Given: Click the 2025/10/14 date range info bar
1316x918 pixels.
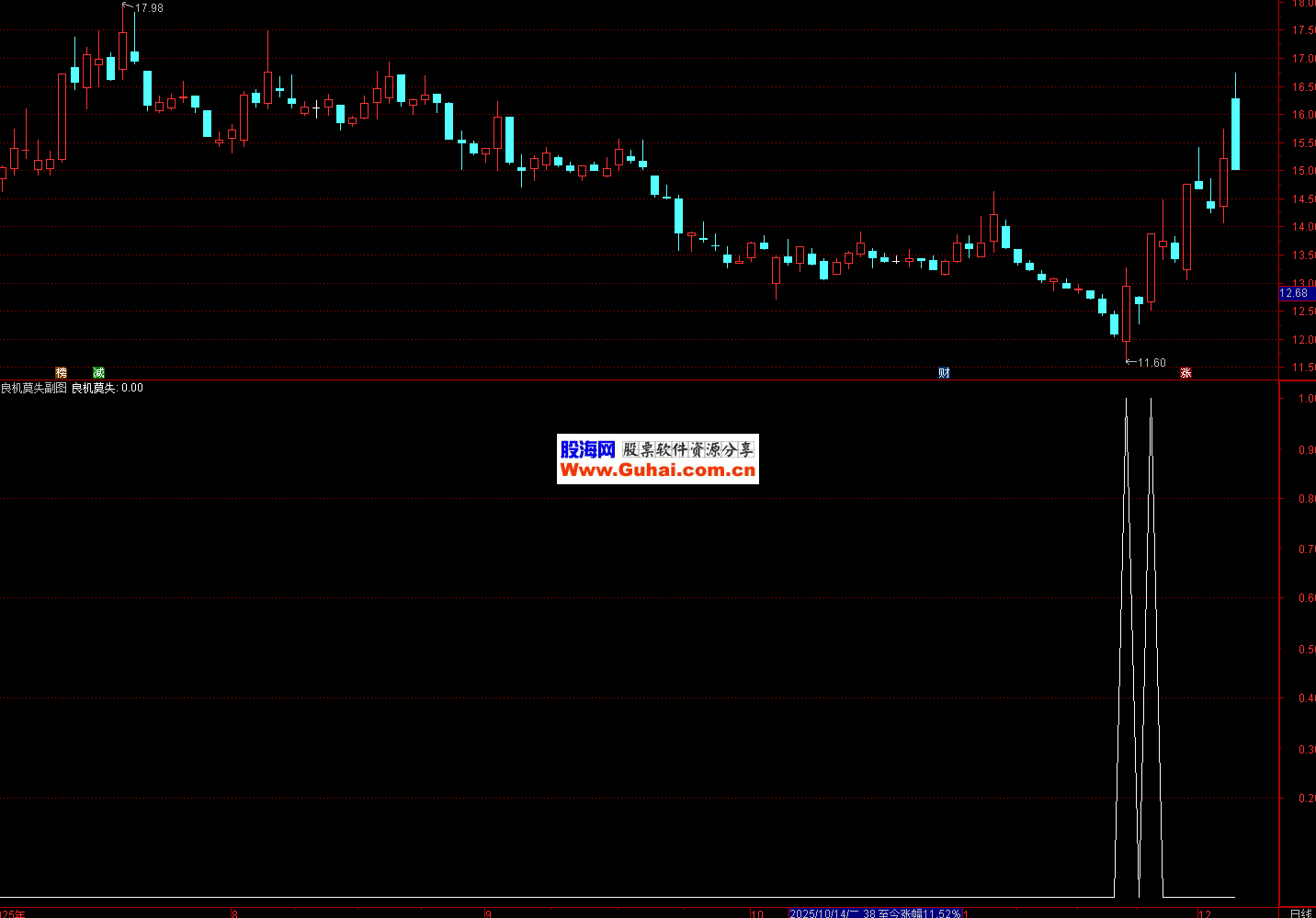Looking at the screenshot, I should [875, 913].
